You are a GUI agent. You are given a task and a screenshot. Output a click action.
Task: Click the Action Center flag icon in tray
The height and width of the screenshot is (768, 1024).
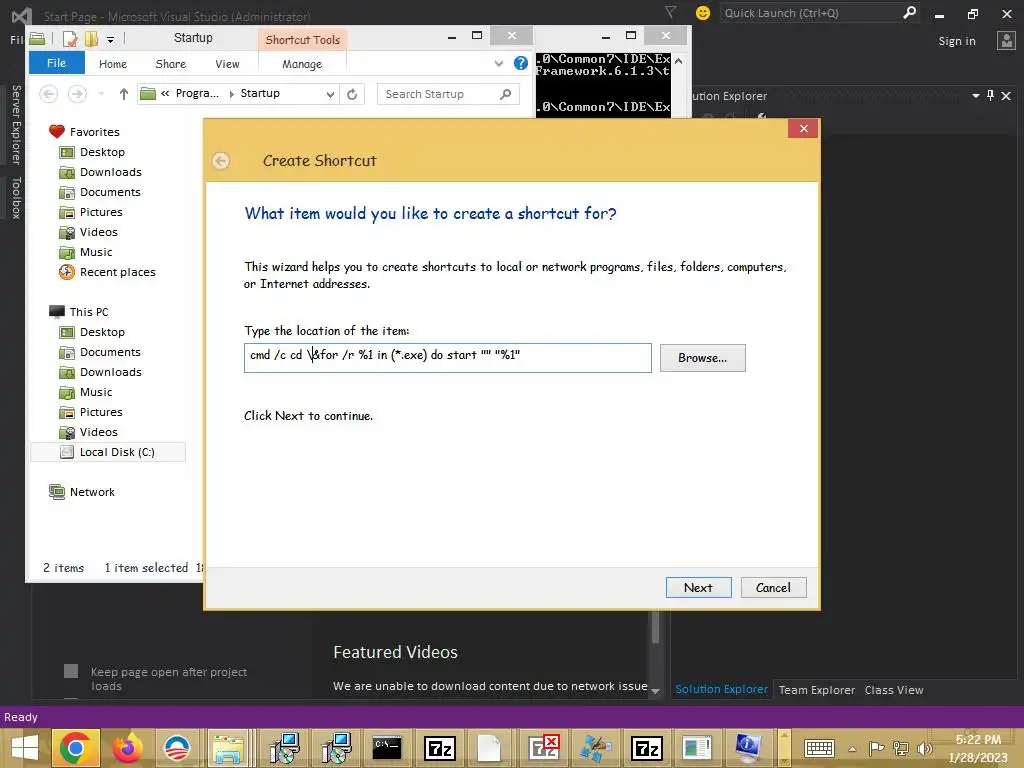pyautogui.click(x=876, y=748)
